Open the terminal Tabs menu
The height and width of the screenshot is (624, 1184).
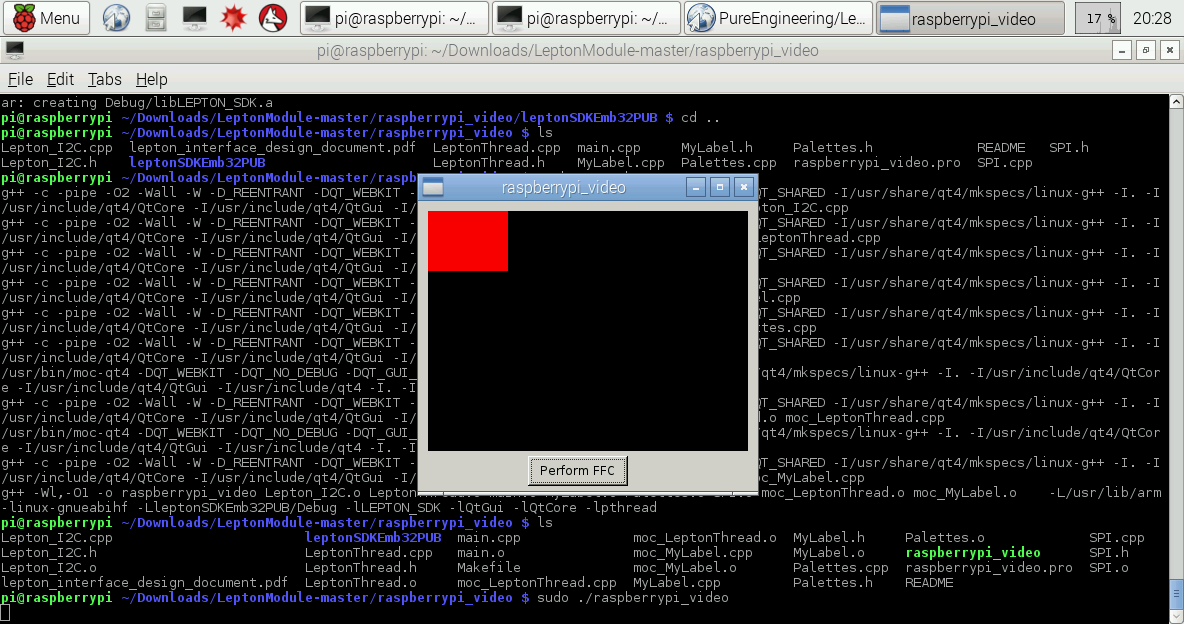tap(104, 79)
